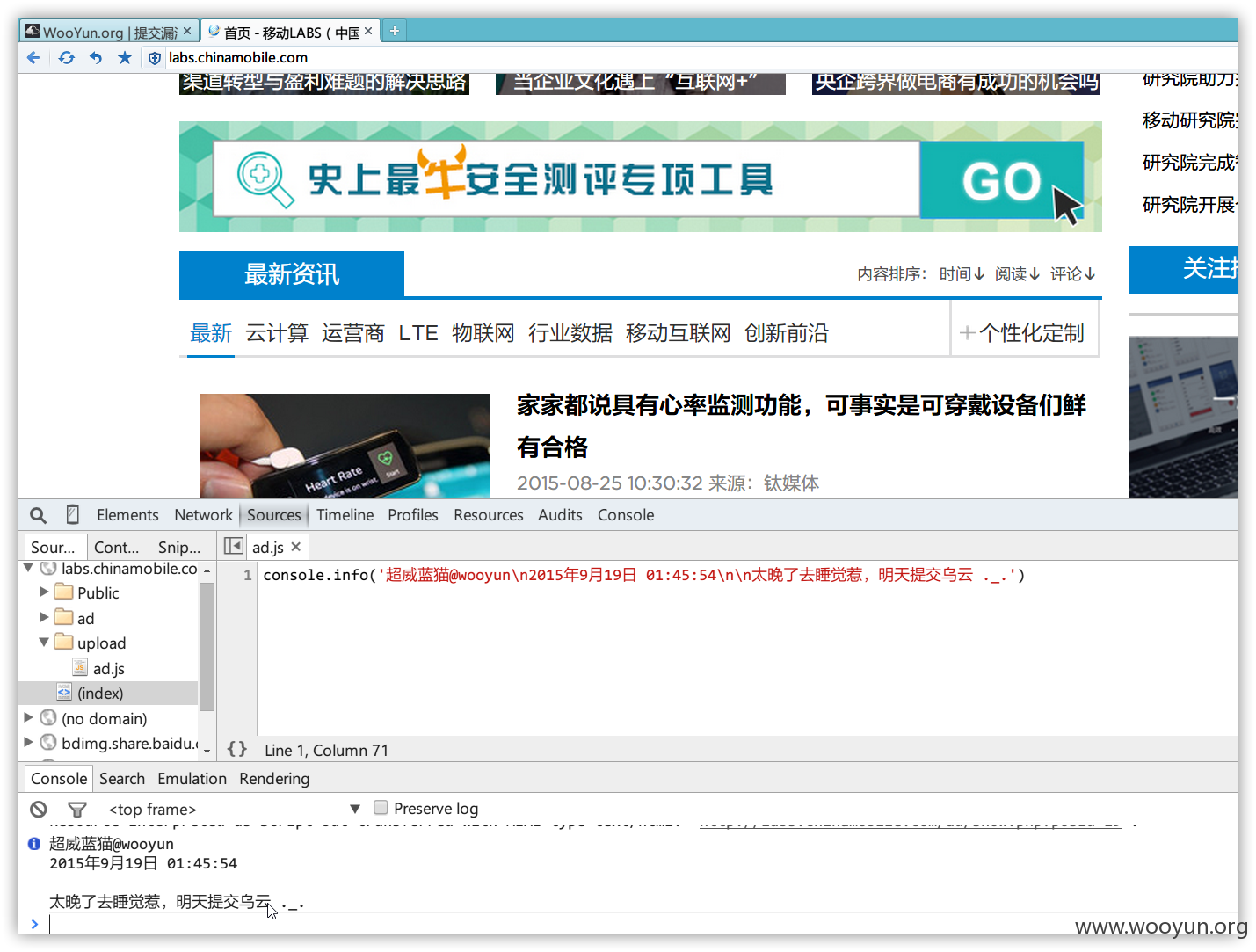
Task: Select the 最新 category tab
Action: [211, 333]
